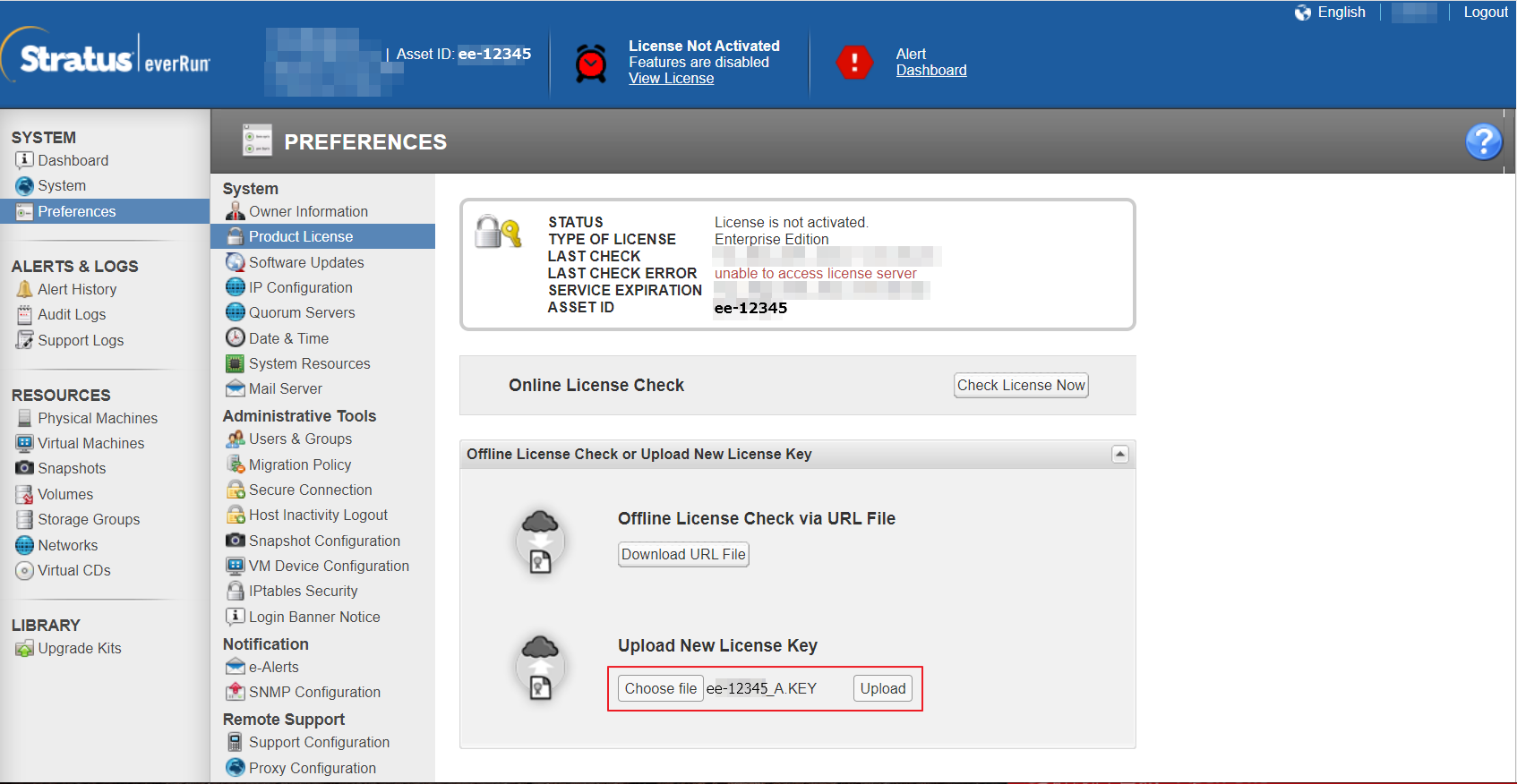Click the System Resources chip icon

(235, 363)
